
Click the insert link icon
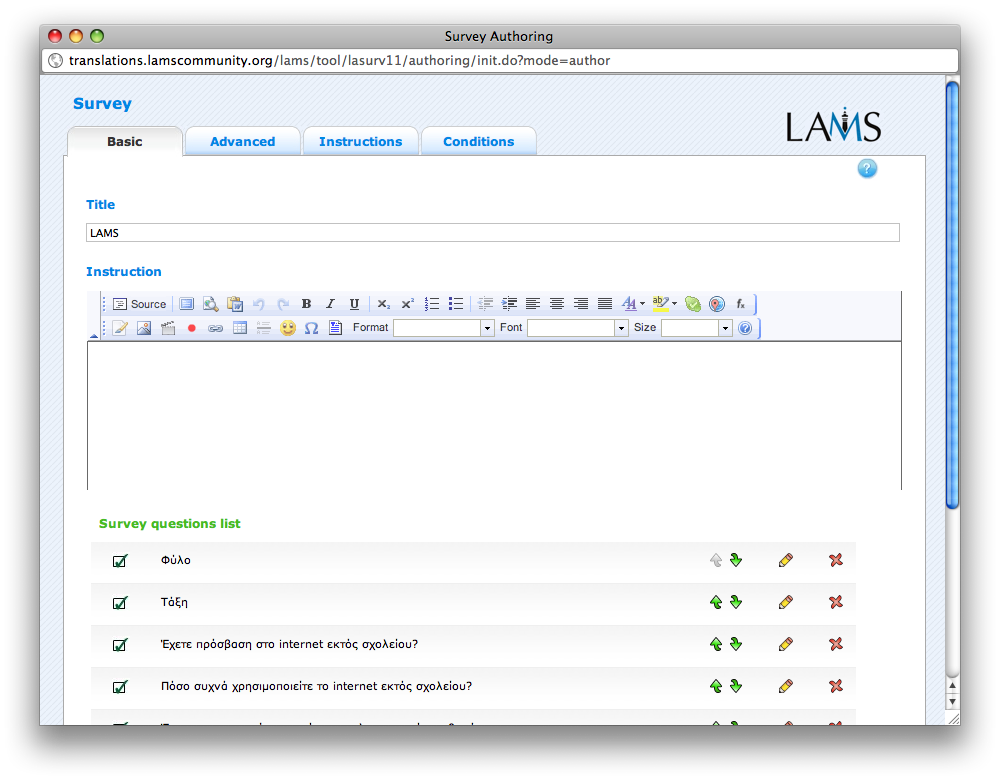tap(215, 328)
